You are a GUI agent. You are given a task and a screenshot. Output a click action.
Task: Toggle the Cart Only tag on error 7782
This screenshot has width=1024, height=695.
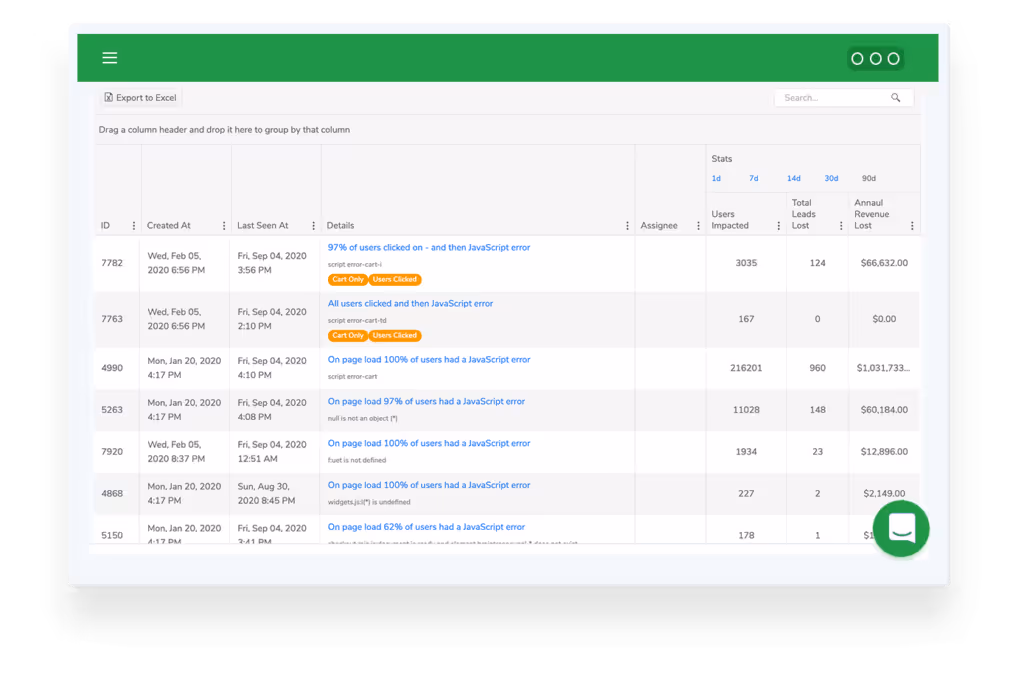click(x=347, y=279)
